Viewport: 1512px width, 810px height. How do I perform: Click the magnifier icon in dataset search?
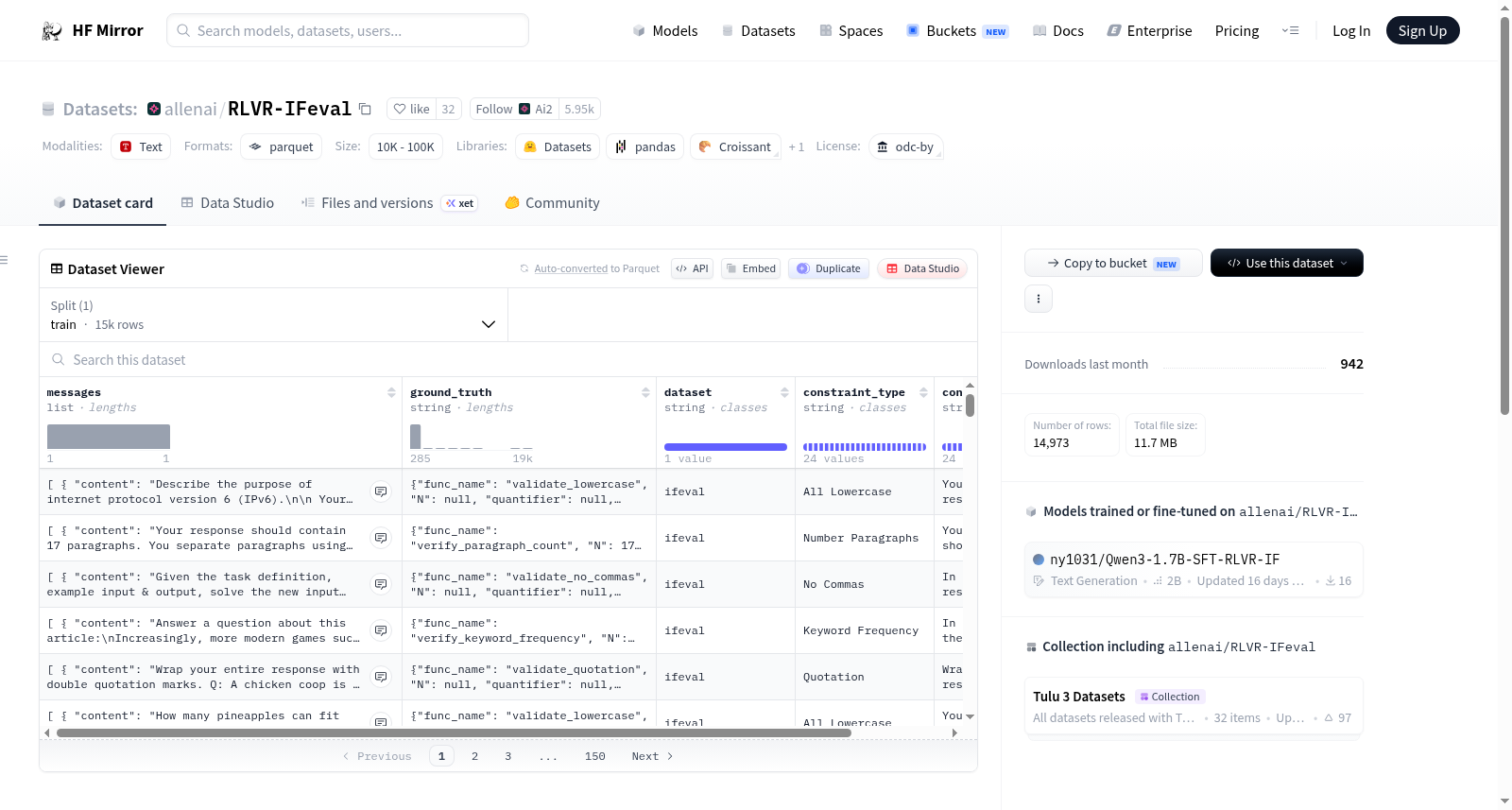point(59,360)
